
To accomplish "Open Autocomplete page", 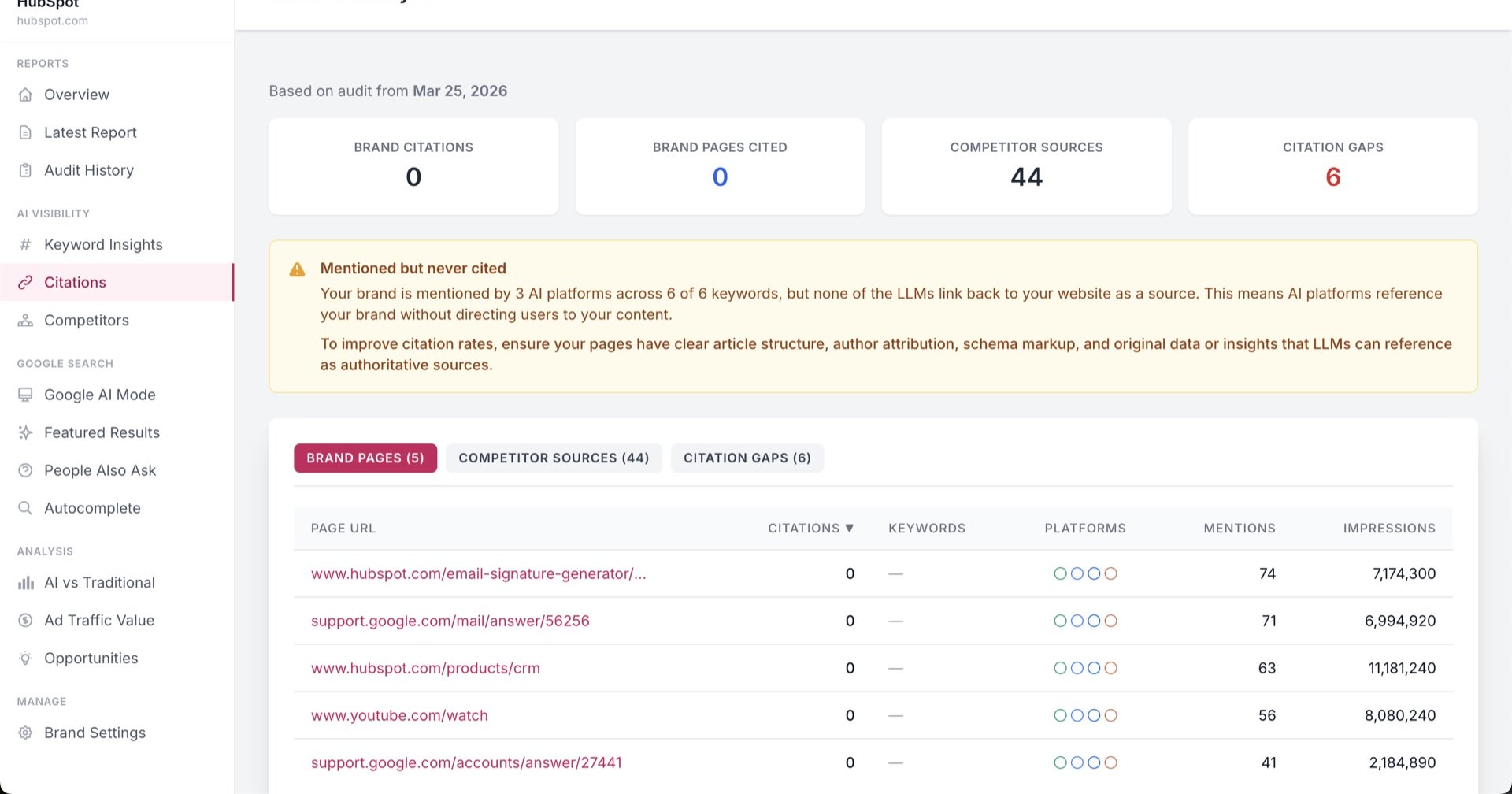I will pos(117,508).
